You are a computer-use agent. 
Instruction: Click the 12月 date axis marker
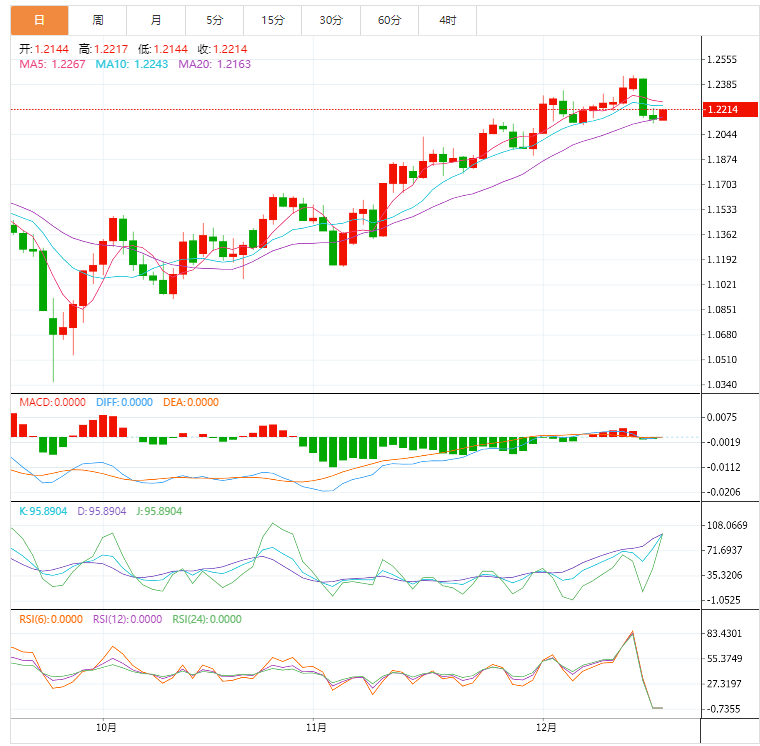[546, 727]
